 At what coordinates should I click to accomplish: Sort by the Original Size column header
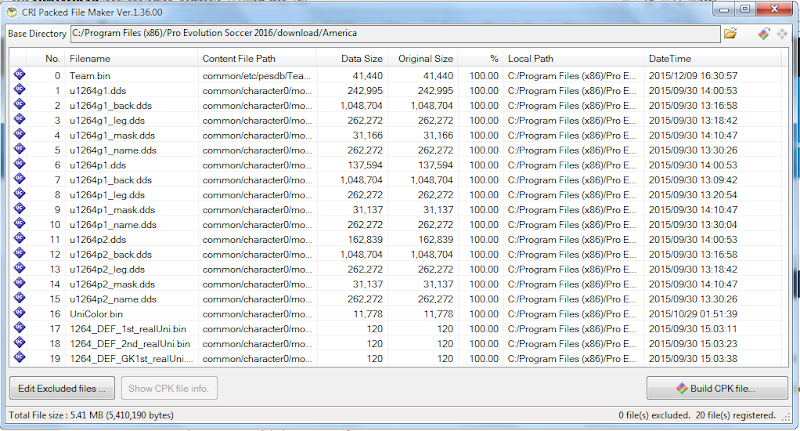(422, 59)
